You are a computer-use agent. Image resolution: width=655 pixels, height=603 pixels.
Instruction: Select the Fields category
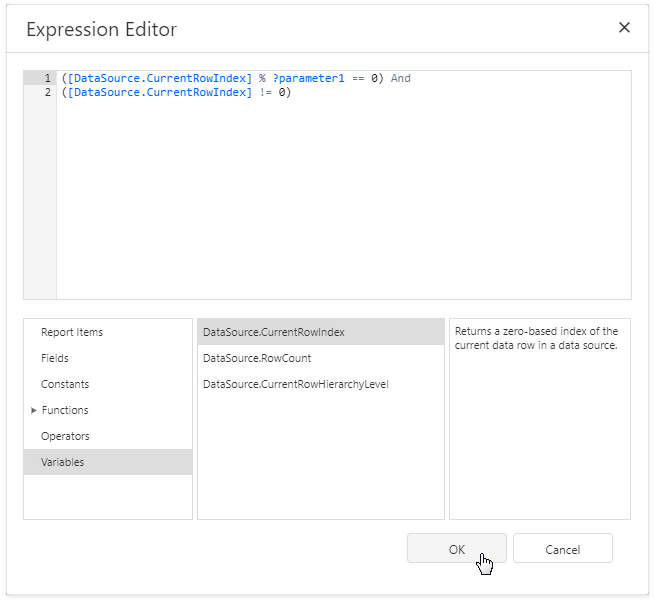click(x=108, y=358)
